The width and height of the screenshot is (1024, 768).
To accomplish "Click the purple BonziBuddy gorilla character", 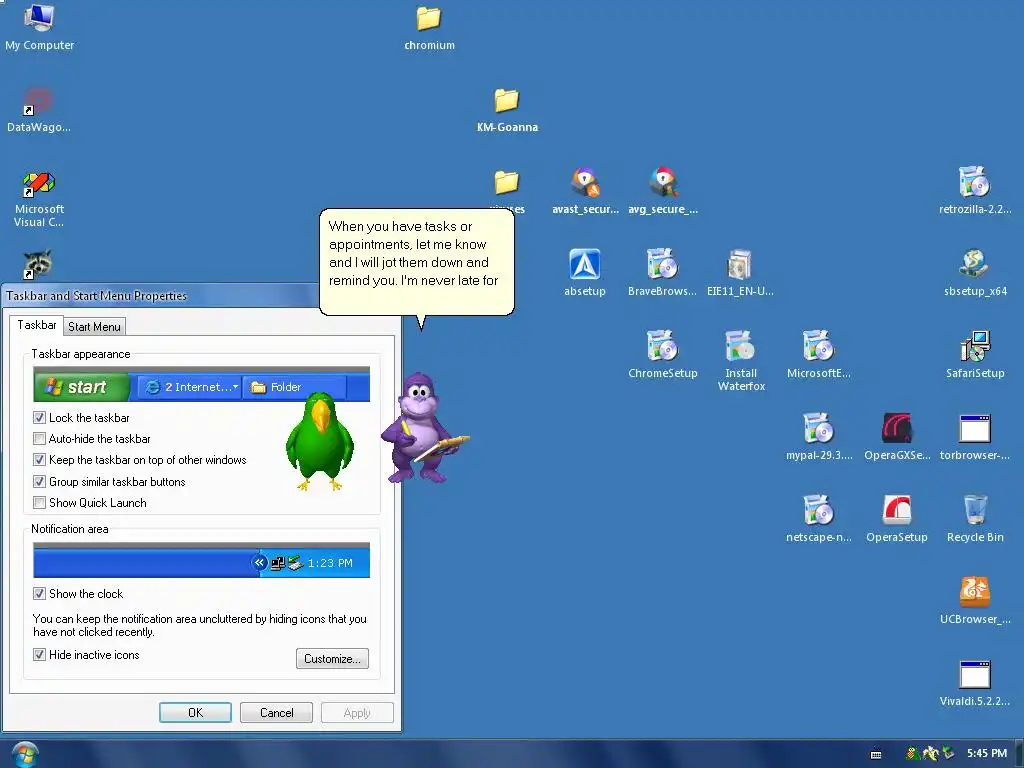I will click(423, 428).
